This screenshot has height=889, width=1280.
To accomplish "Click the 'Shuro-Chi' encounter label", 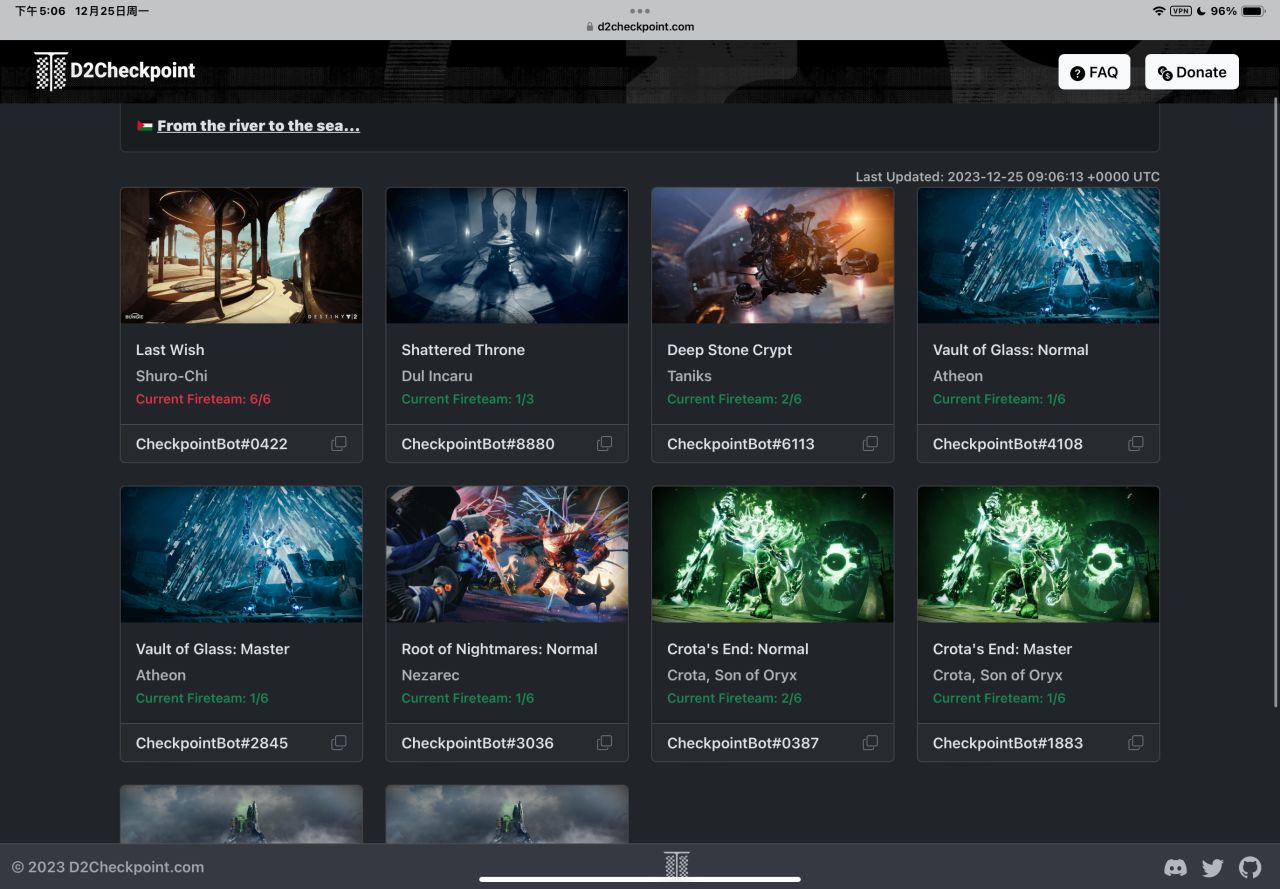I will (x=172, y=376).
